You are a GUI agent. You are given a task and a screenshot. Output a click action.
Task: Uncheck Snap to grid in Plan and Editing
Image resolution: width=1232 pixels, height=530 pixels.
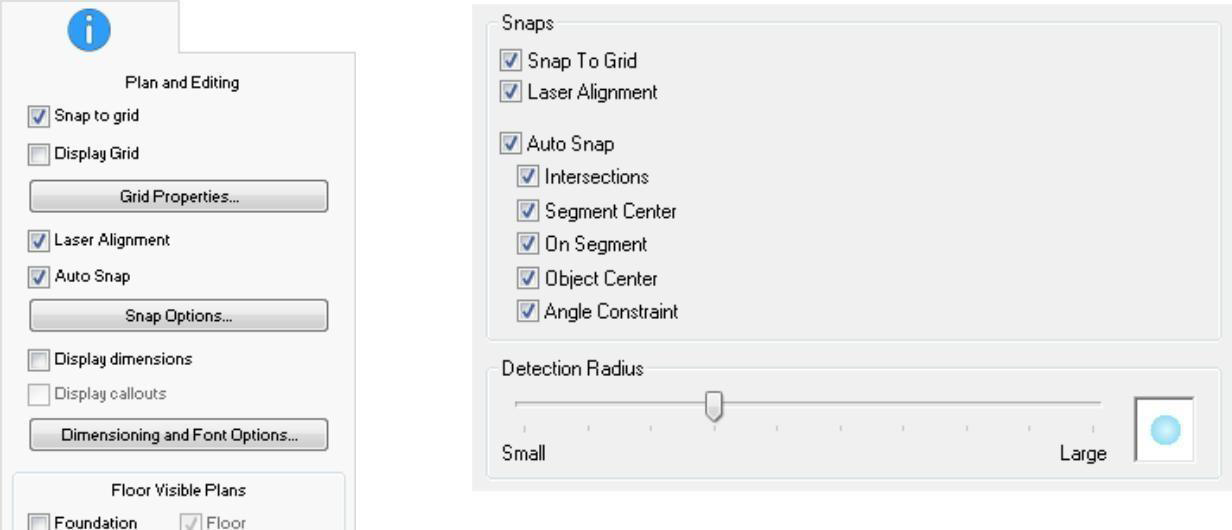[38, 116]
